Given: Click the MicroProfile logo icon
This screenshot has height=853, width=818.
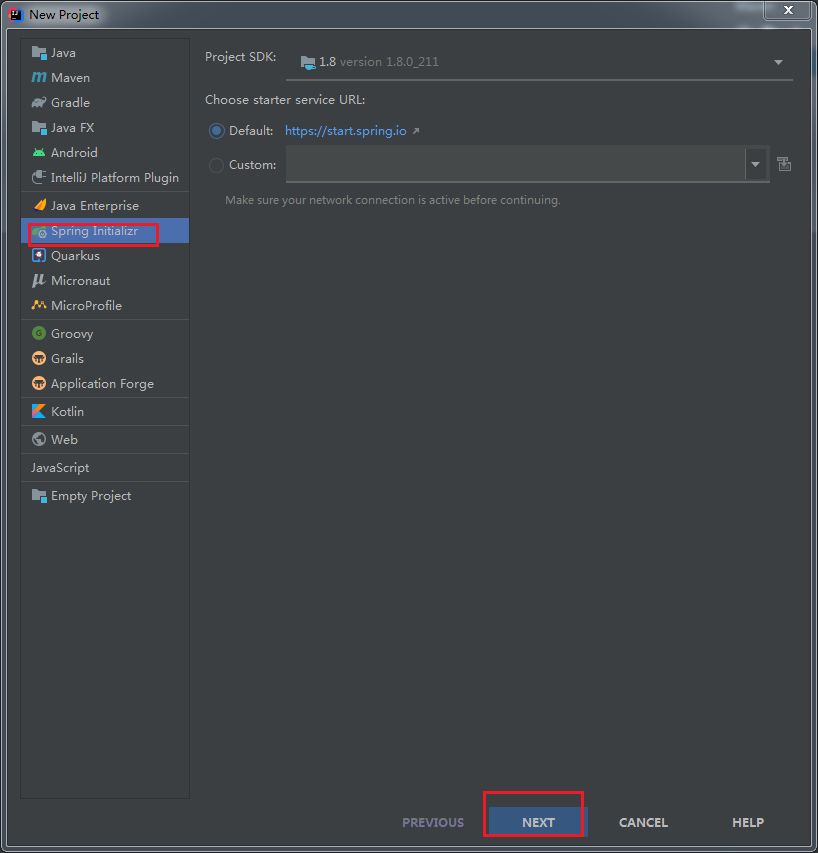Looking at the screenshot, I should pos(39,305).
